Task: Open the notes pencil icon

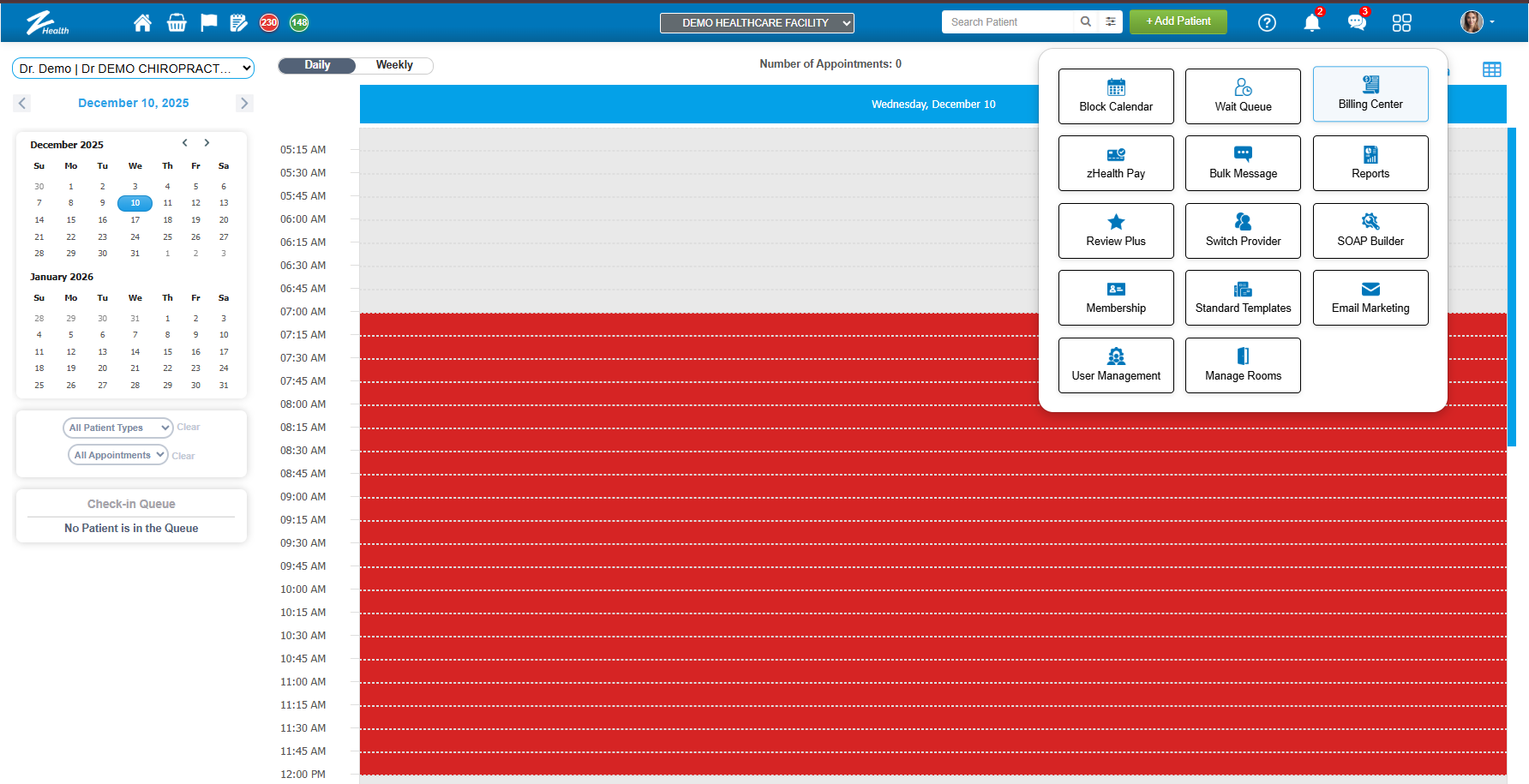Action: coord(239,23)
